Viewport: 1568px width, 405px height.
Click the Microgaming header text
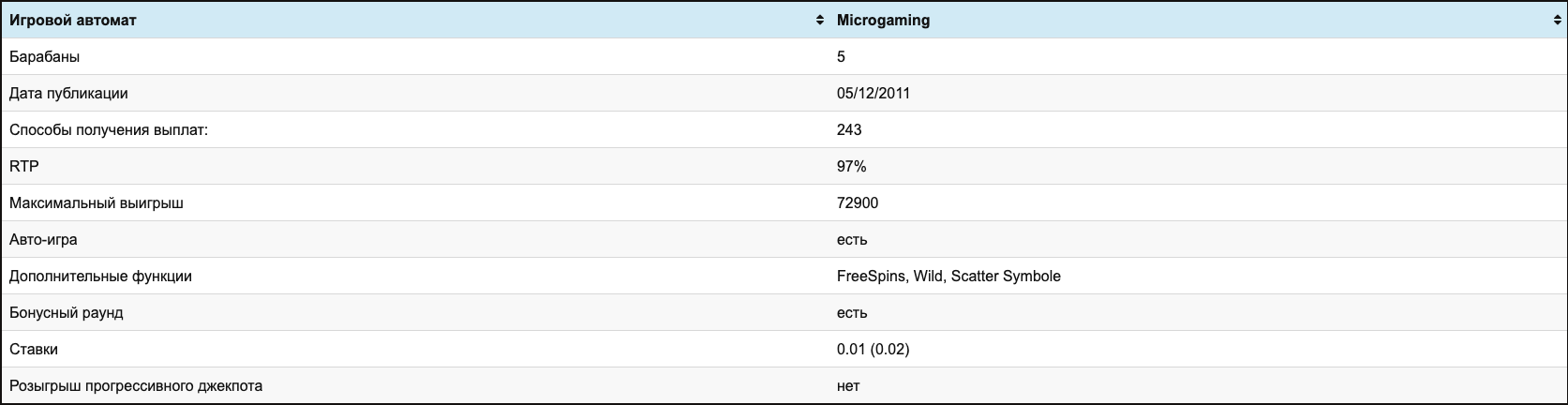883,20
